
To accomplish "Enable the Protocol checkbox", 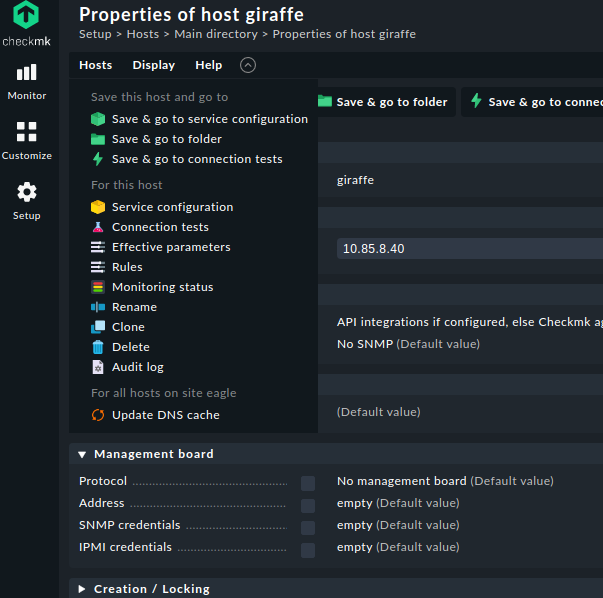I will tap(308, 483).
